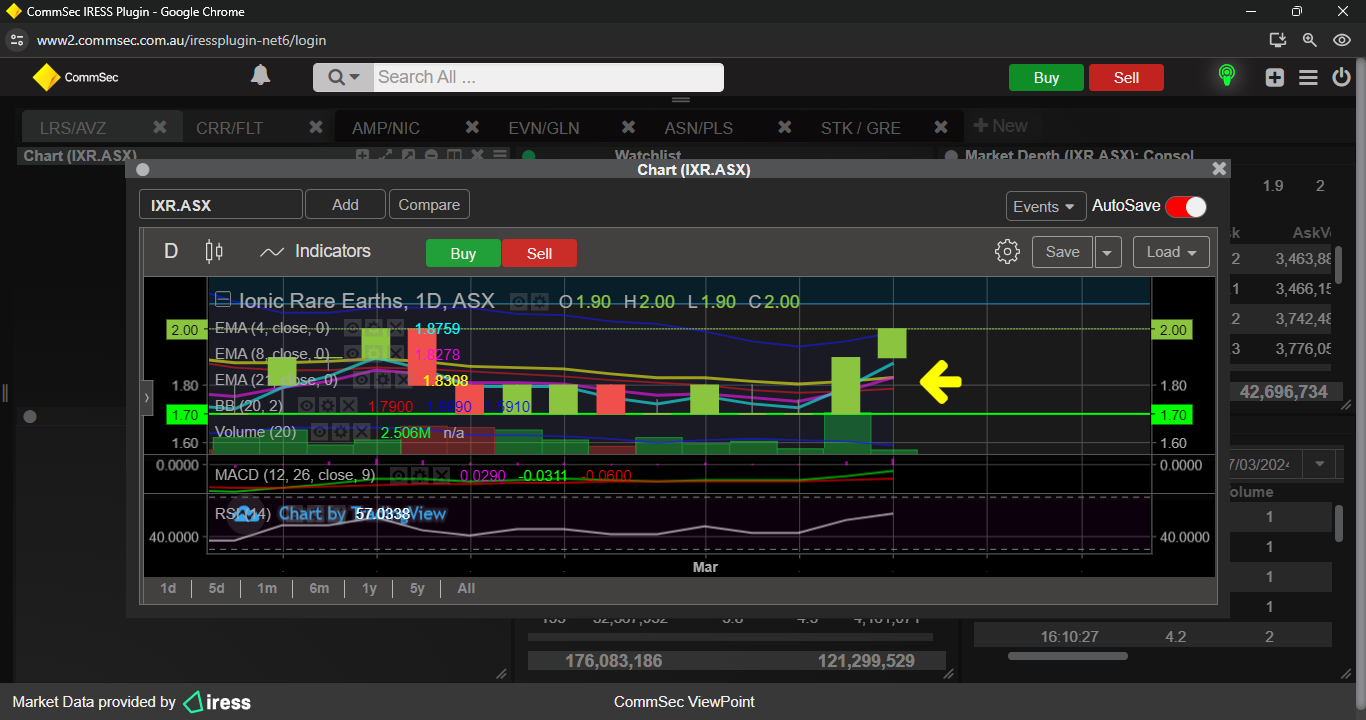Click the IXR.ASX symbol input field
Screen dimensions: 1366x720
(221, 205)
